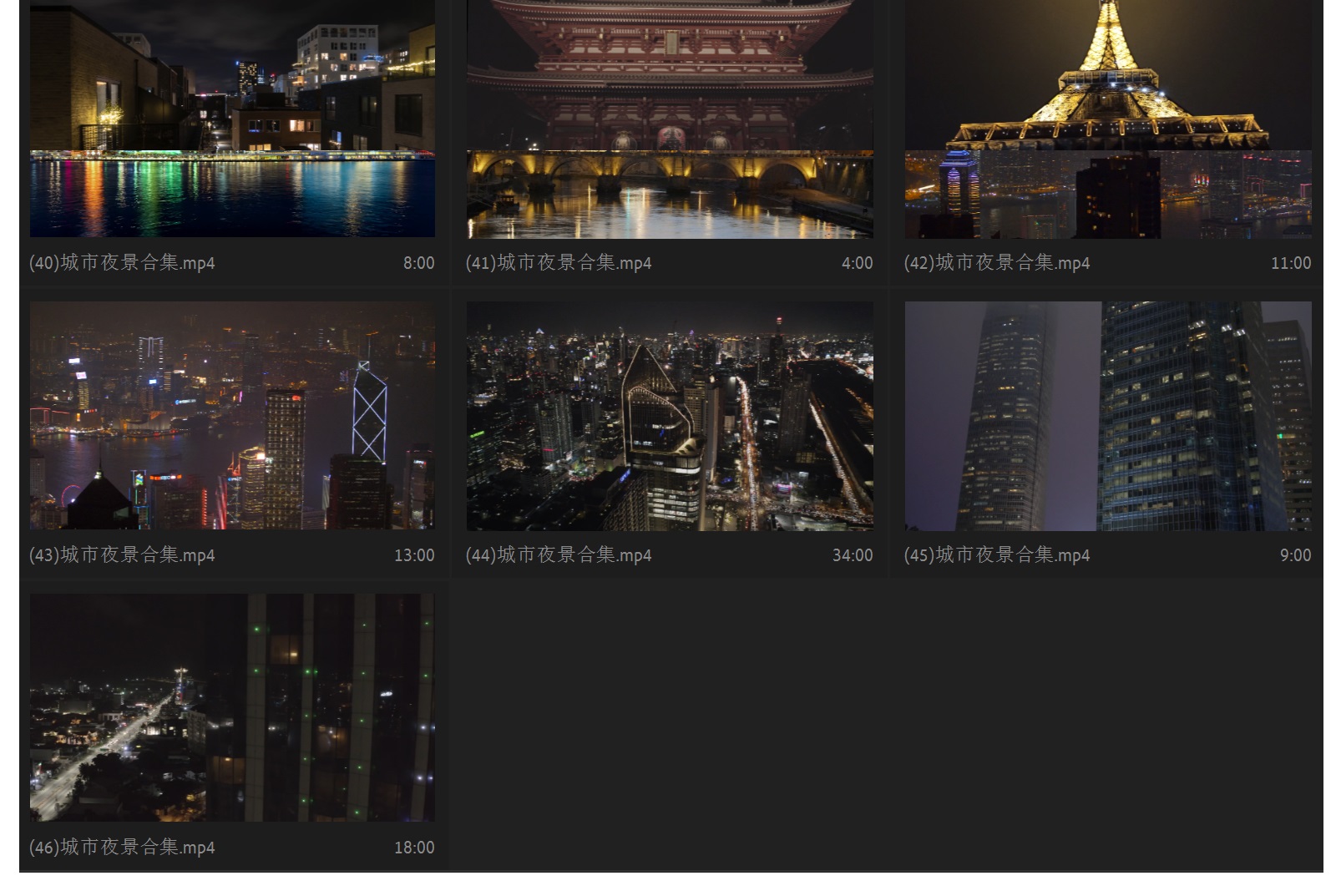
Task: Click the file name (45)城市夜景合集.mp4
Action: (x=997, y=555)
